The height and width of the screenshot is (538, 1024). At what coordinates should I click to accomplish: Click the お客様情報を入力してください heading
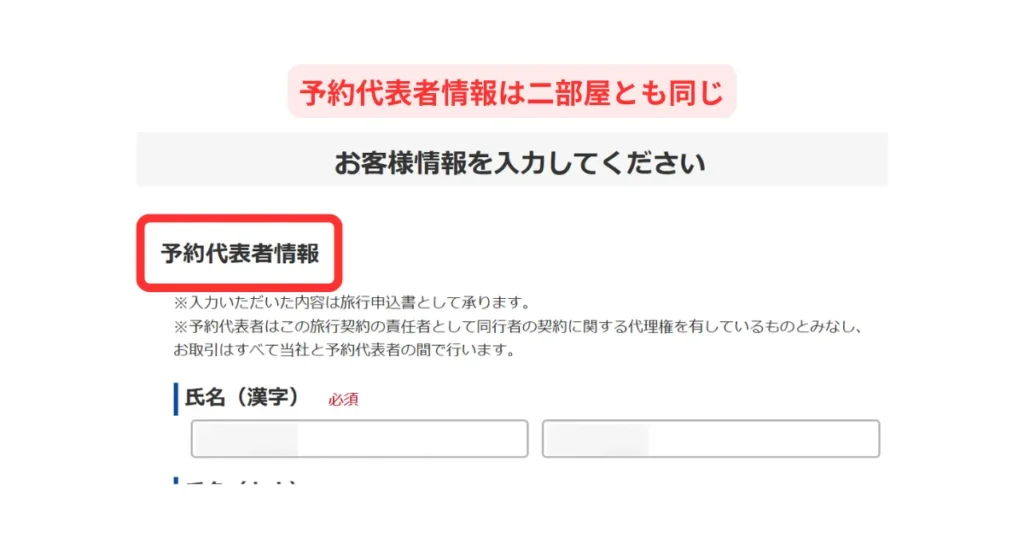(x=520, y=163)
